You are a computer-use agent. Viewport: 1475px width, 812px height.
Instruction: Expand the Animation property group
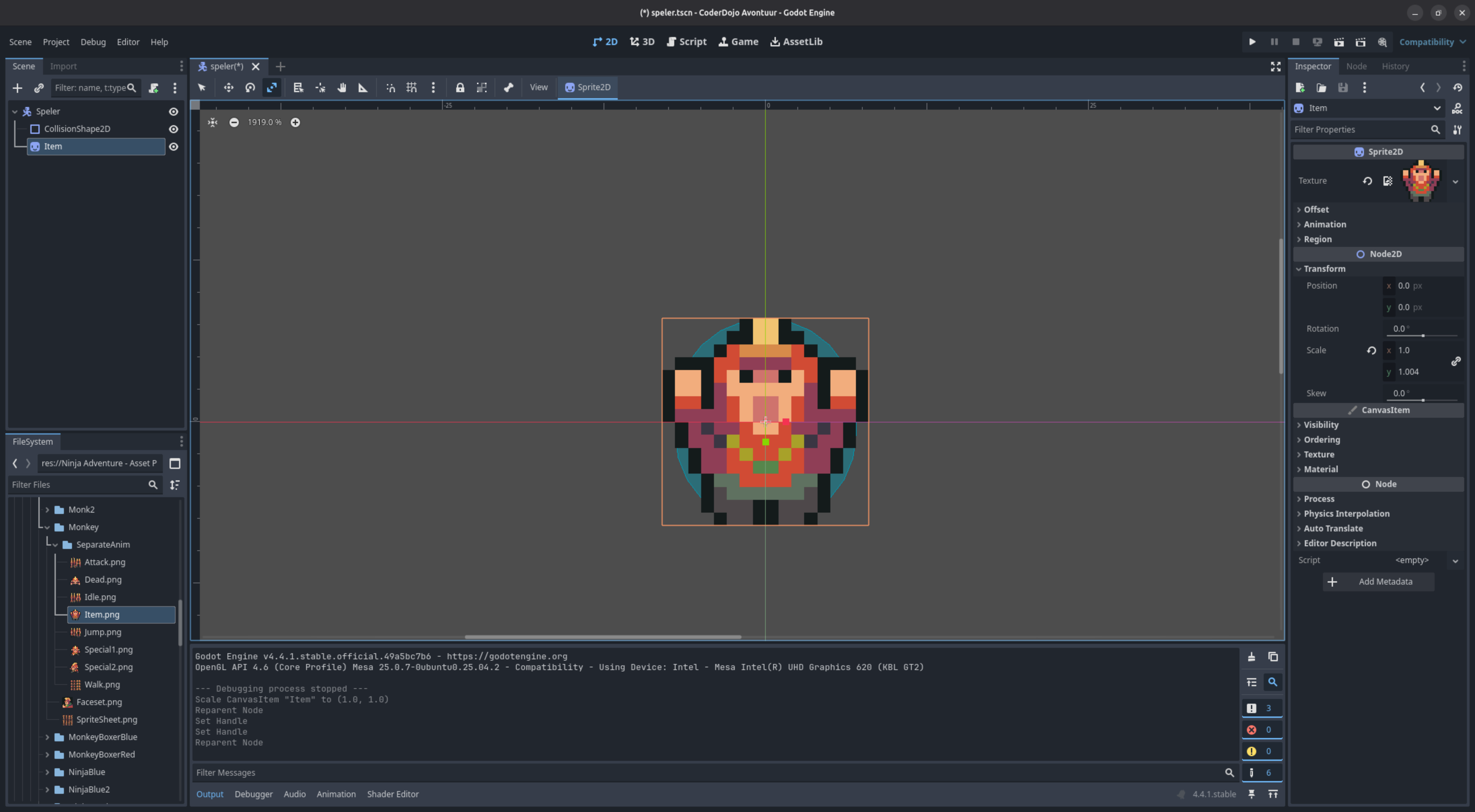(x=1378, y=224)
